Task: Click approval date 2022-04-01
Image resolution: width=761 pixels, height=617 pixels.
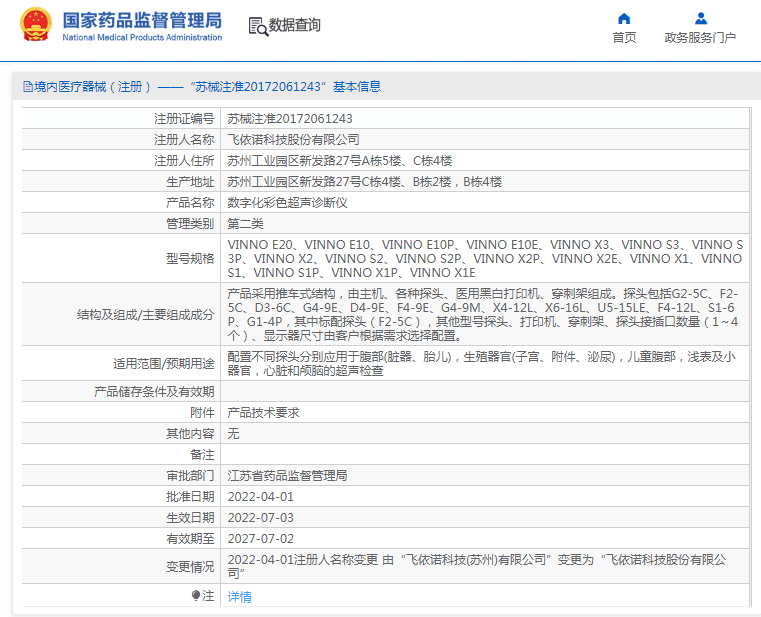Action: pos(261,497)
